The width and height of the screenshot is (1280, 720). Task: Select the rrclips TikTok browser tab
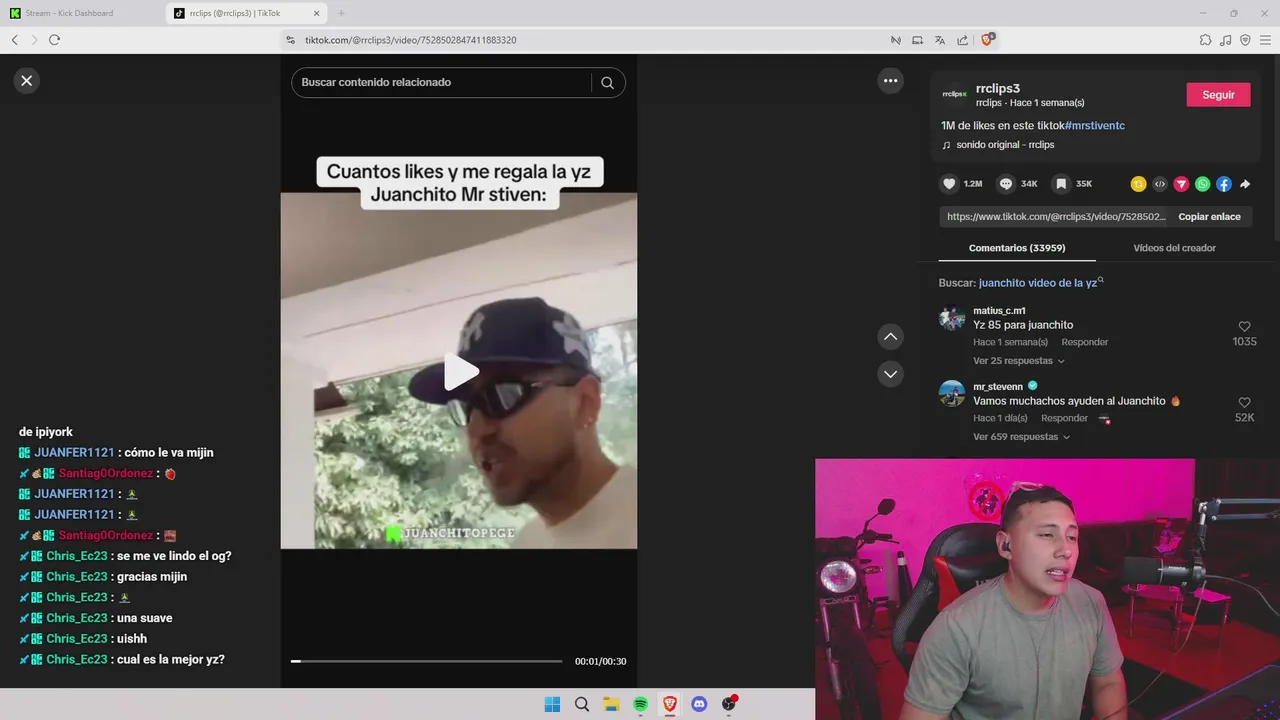(246, 13)
